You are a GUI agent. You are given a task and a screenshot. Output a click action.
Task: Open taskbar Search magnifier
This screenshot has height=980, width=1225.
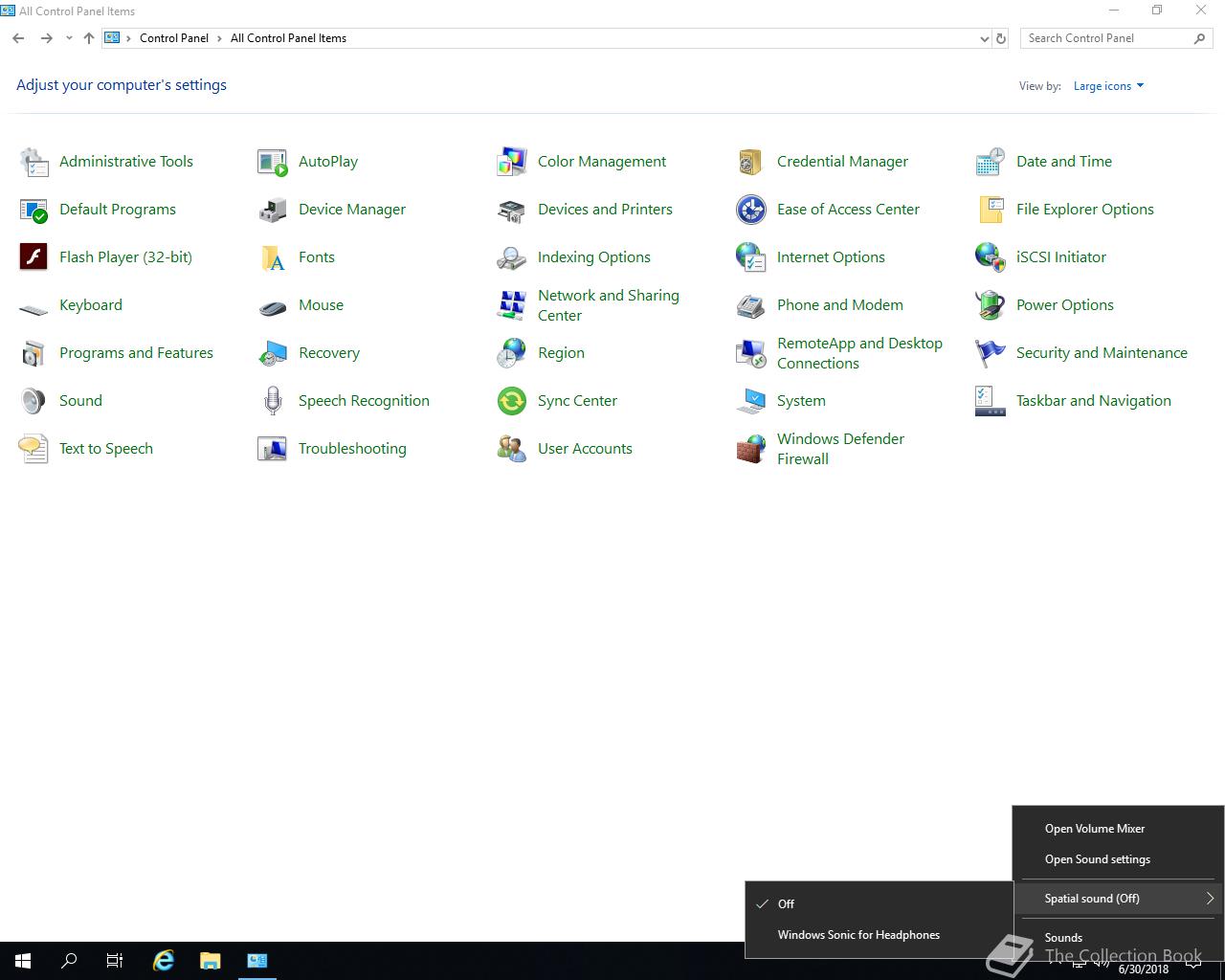[69, 961]
